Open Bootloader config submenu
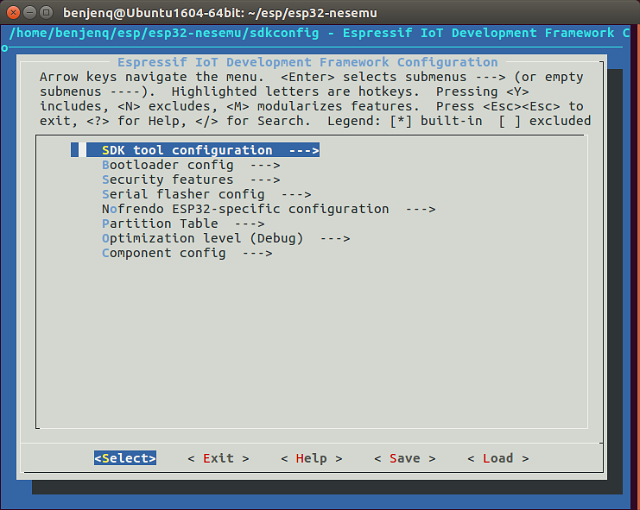Screen dimensions: 640x510 tap(191, 165)
